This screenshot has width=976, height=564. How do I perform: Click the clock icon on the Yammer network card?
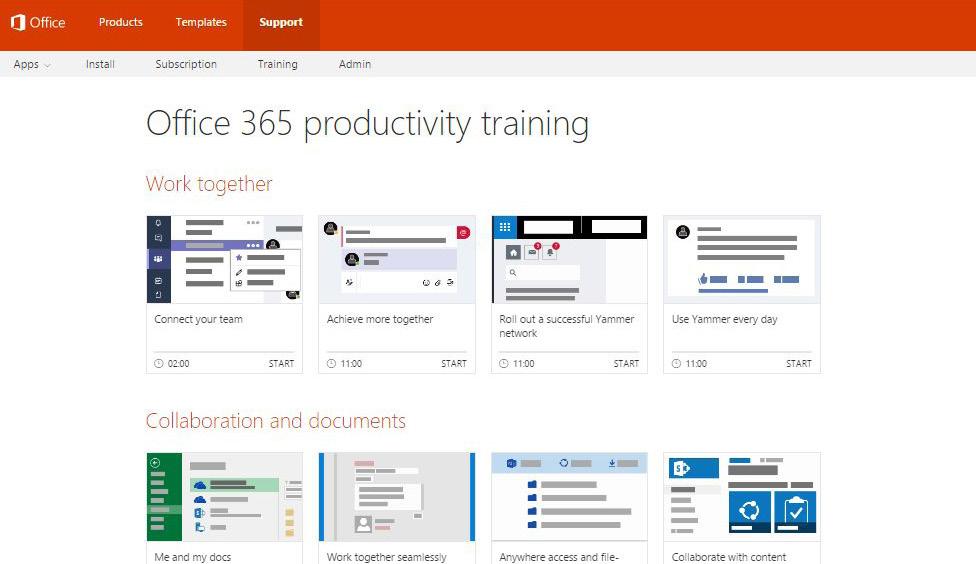504,364
